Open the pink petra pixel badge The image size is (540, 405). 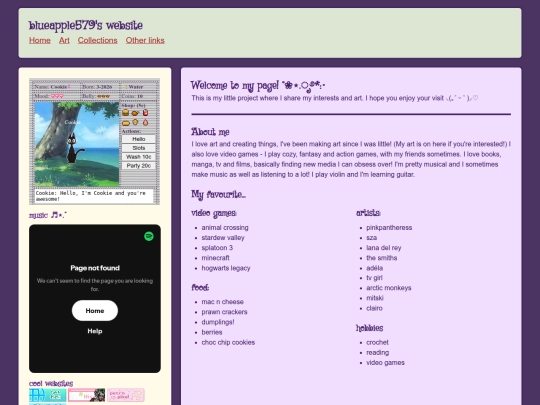(x=126, y=395)
